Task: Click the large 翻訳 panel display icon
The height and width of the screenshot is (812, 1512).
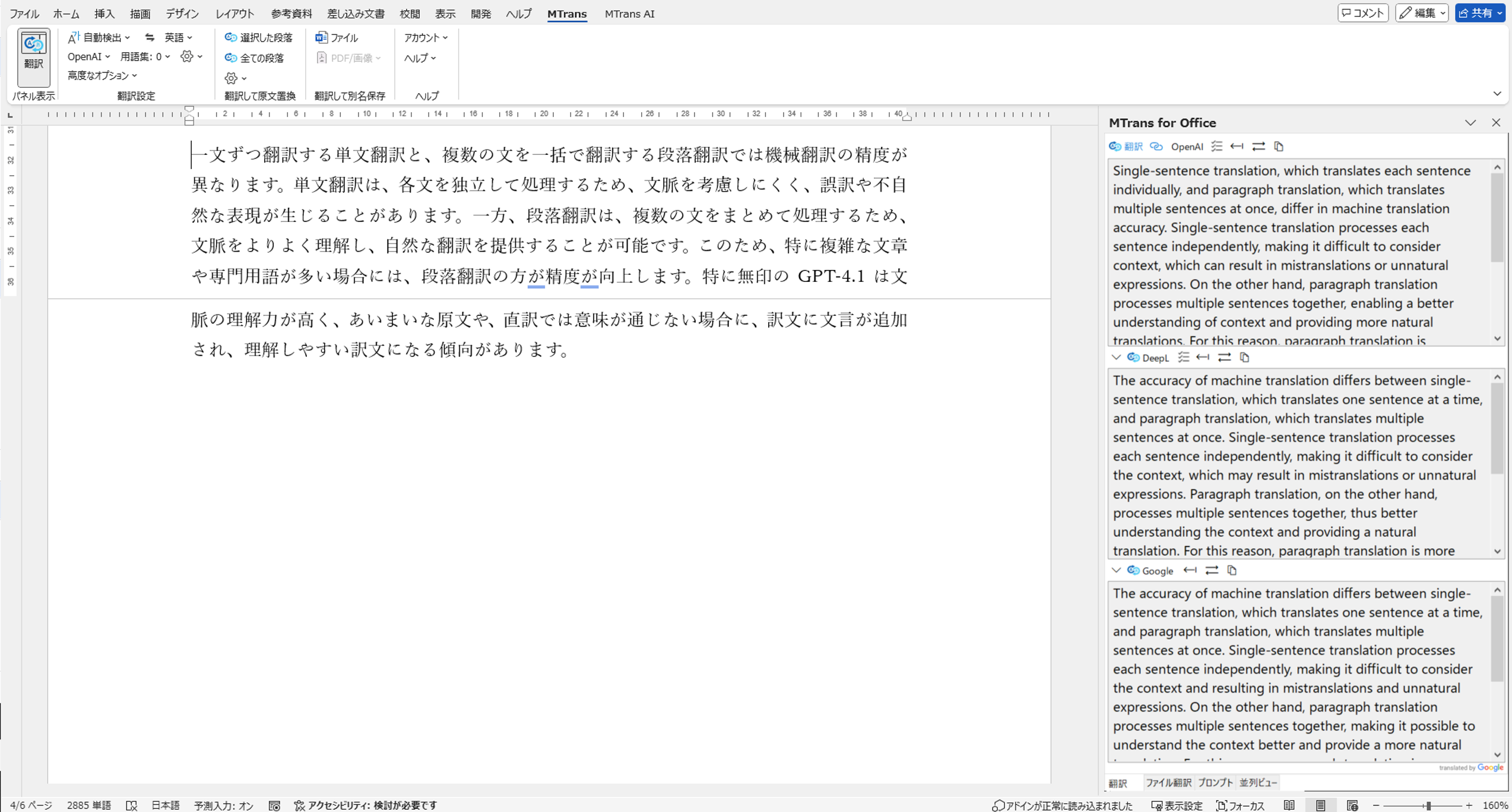Action: tap(33, 58)
